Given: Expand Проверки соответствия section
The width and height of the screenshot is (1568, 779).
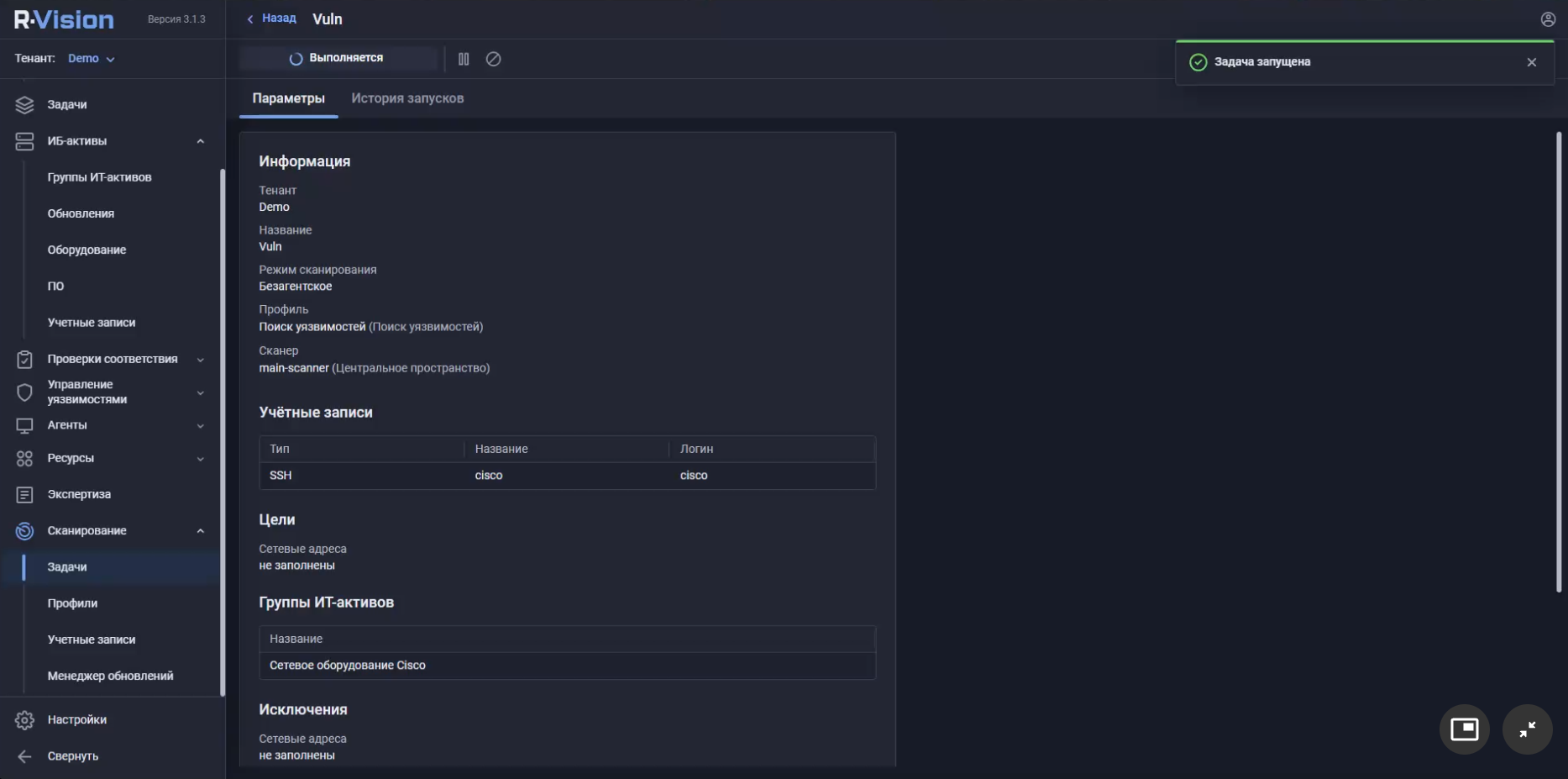Looking at the screenshot, I should click(x=200, y=360).
